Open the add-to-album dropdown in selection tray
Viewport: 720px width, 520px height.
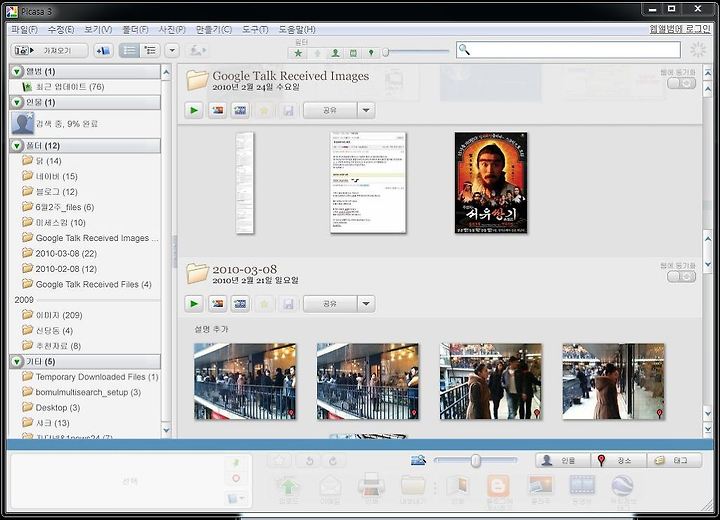[236, 498]
